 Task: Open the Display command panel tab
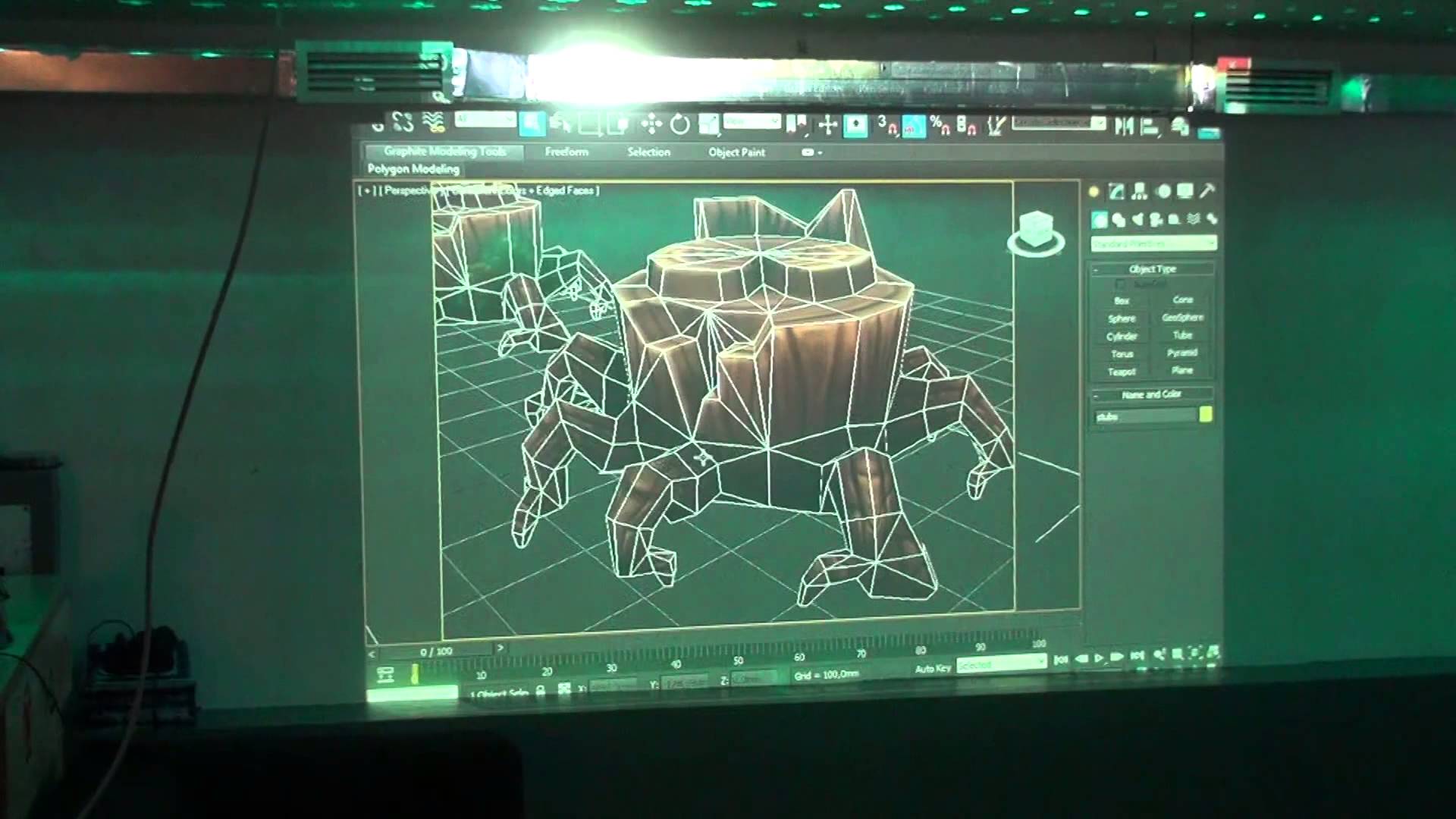(x=1185, y=192)
